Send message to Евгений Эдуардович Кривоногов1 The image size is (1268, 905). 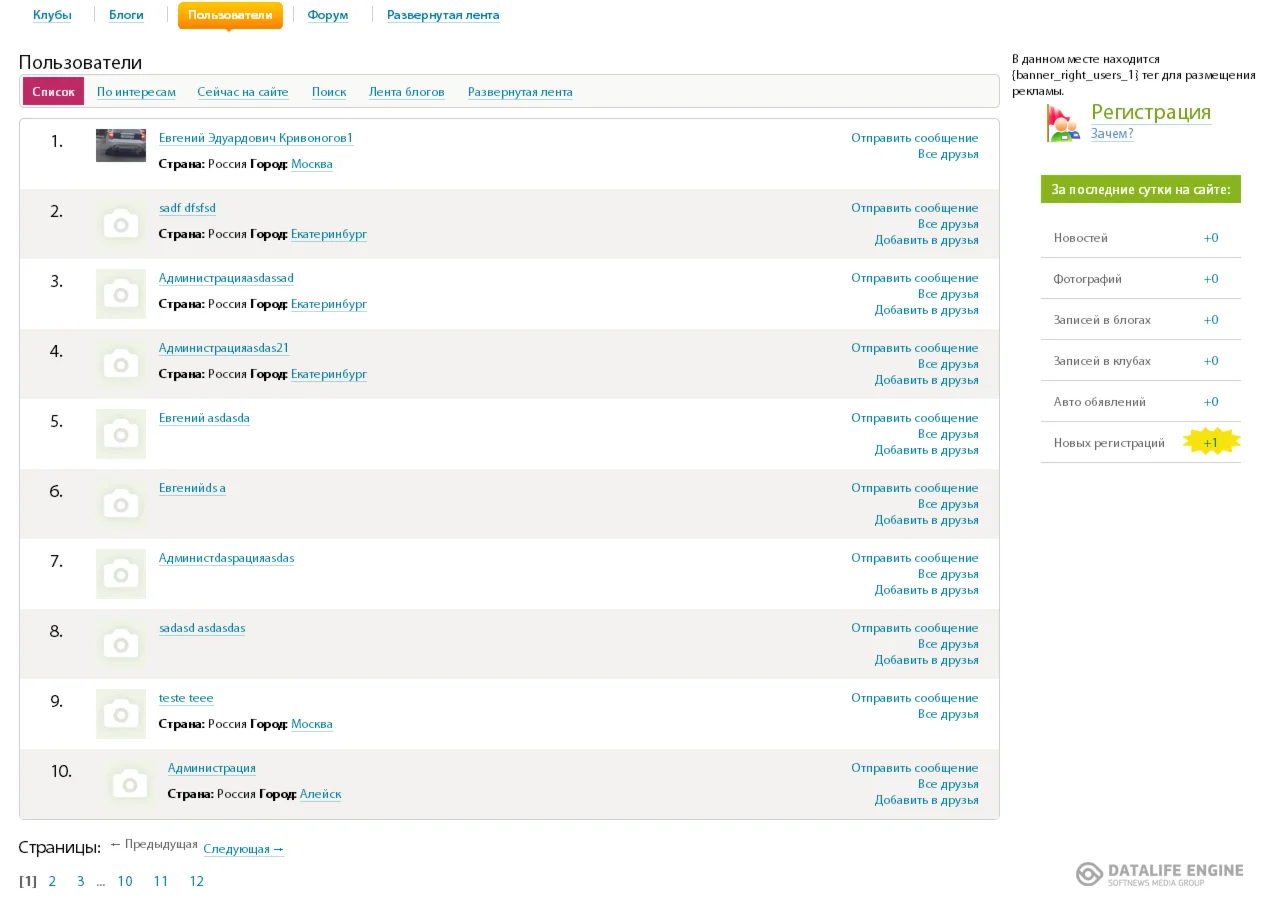[x=915, y=138]
